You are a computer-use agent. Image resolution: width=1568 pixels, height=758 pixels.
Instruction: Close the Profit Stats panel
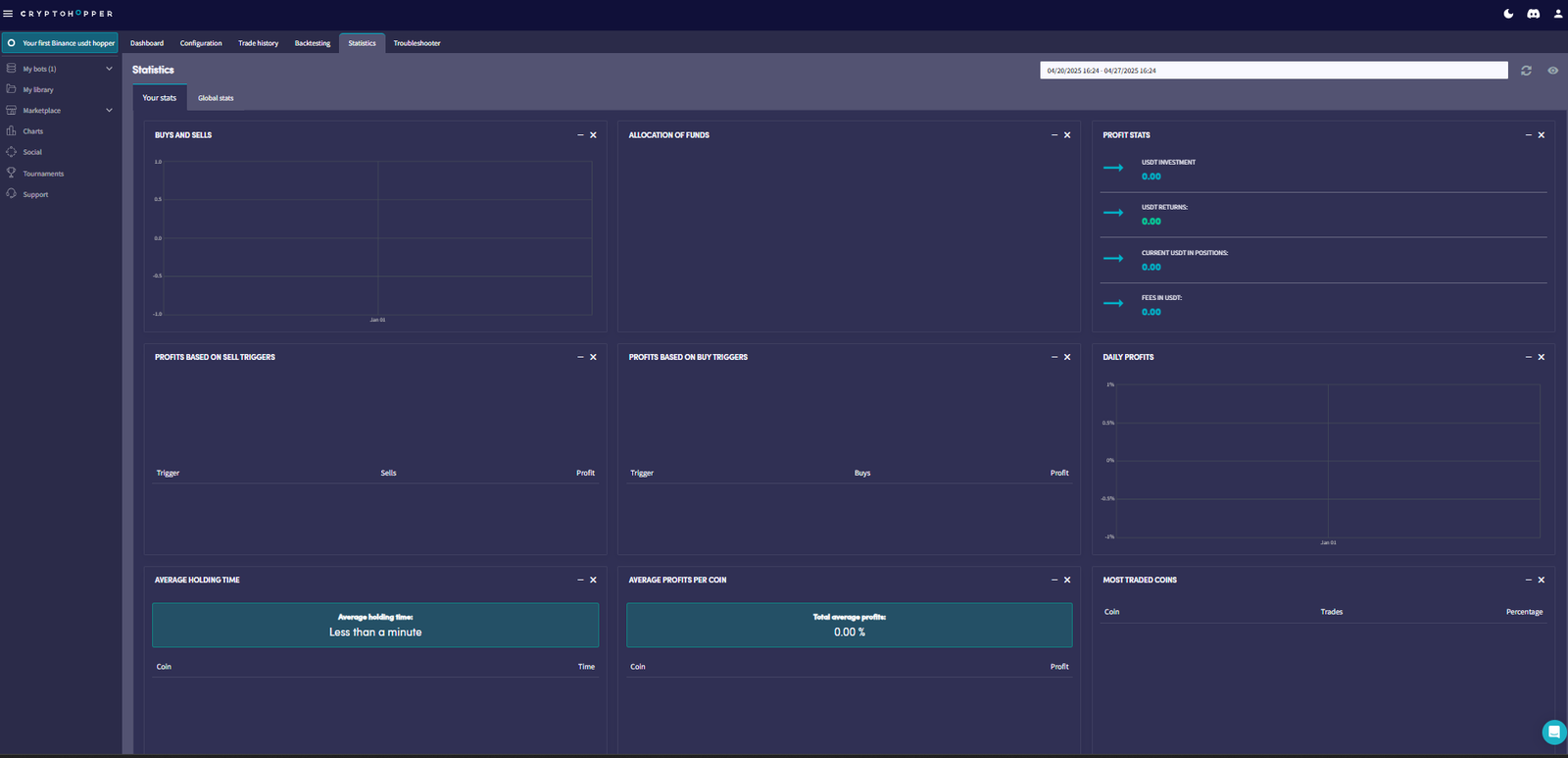point(1542,135)
